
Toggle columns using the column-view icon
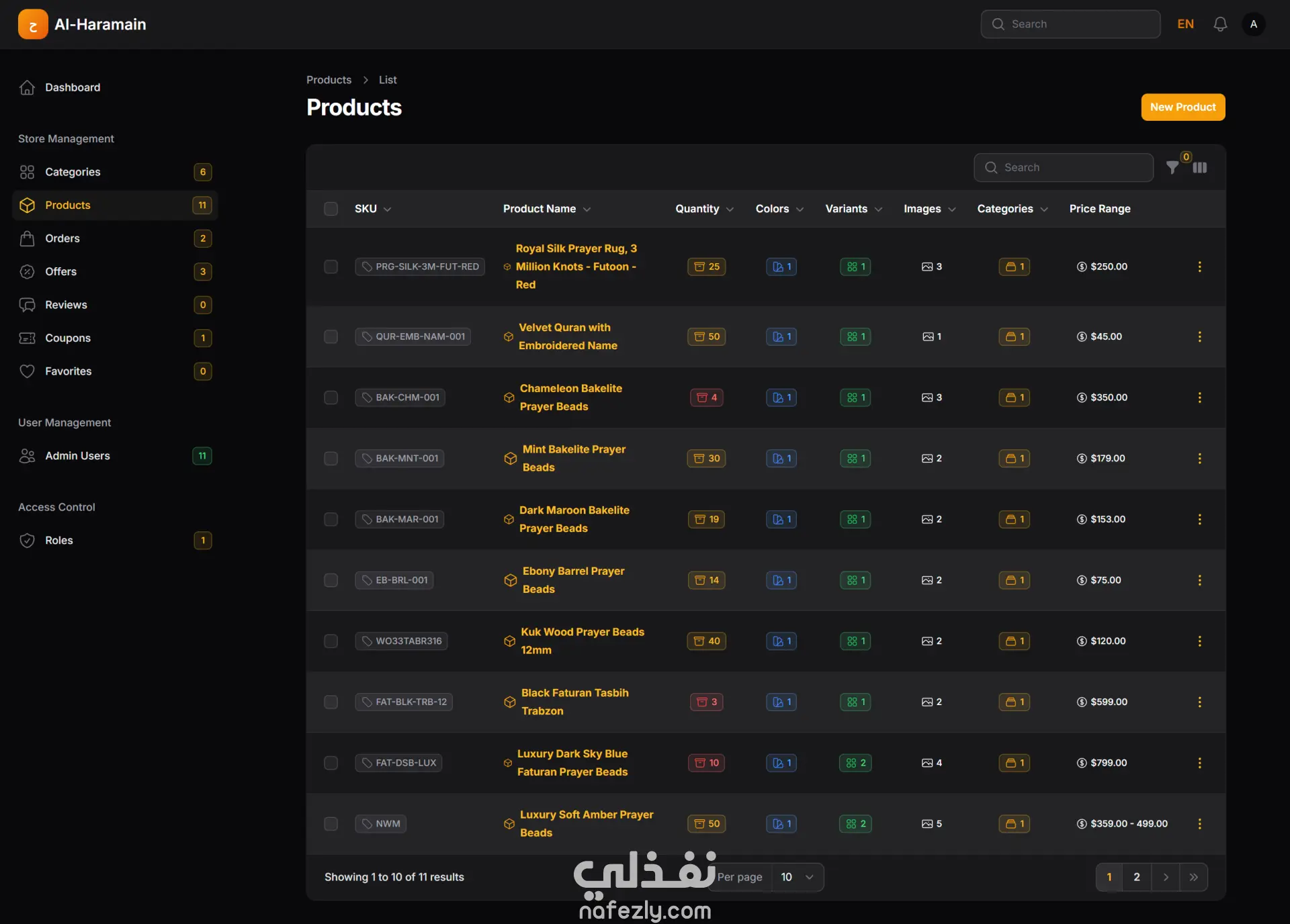[1200, 168]
